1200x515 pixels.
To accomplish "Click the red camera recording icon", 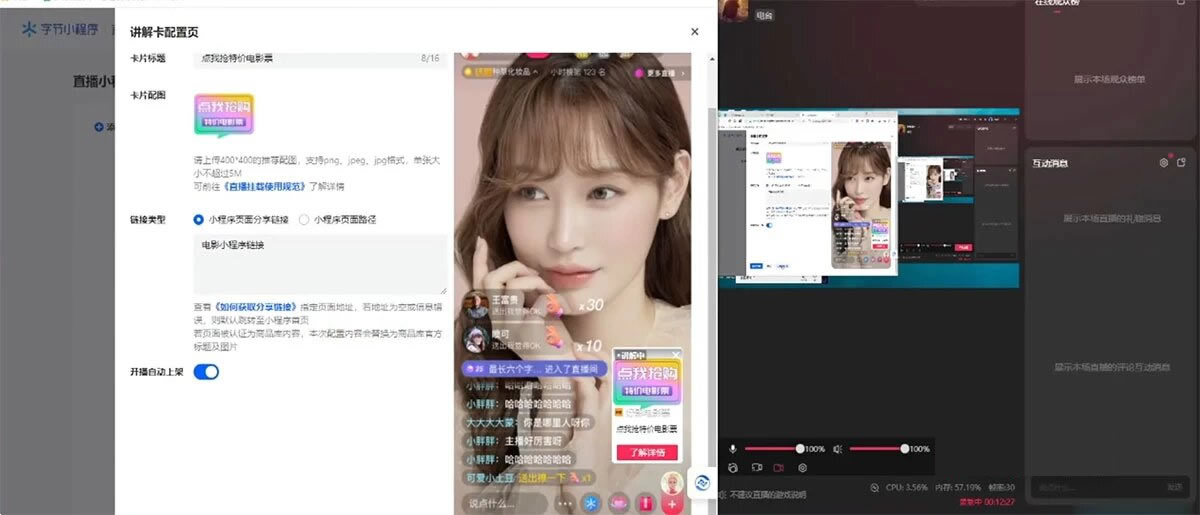I will 778,467.
